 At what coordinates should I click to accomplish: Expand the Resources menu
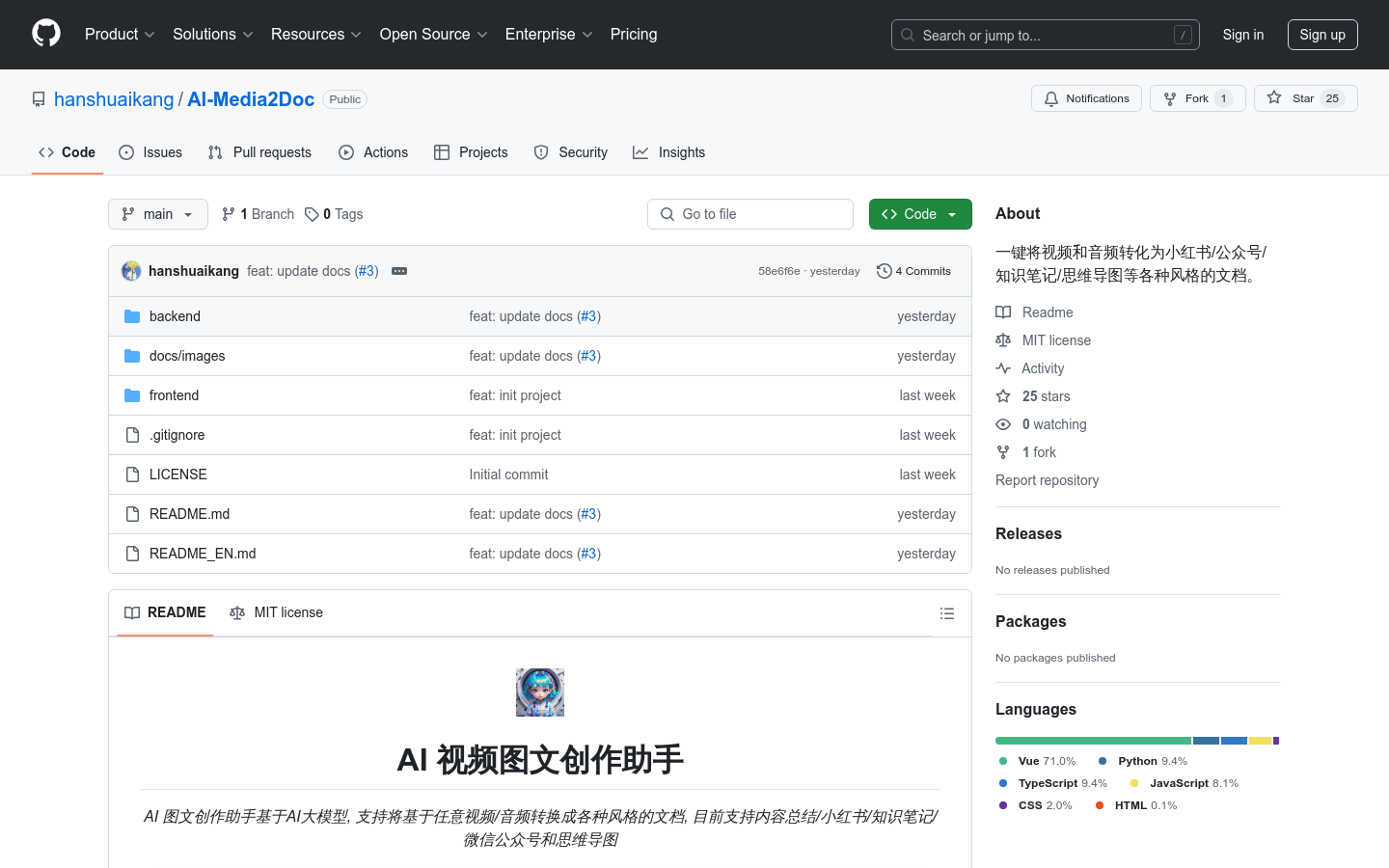(x=316, y=35)
